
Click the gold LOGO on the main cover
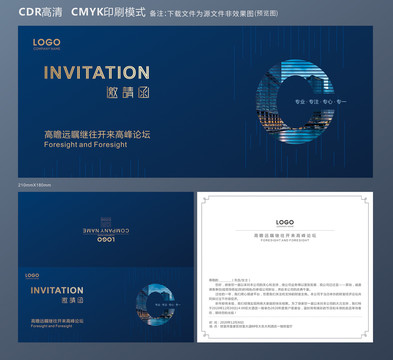(47, 44)
